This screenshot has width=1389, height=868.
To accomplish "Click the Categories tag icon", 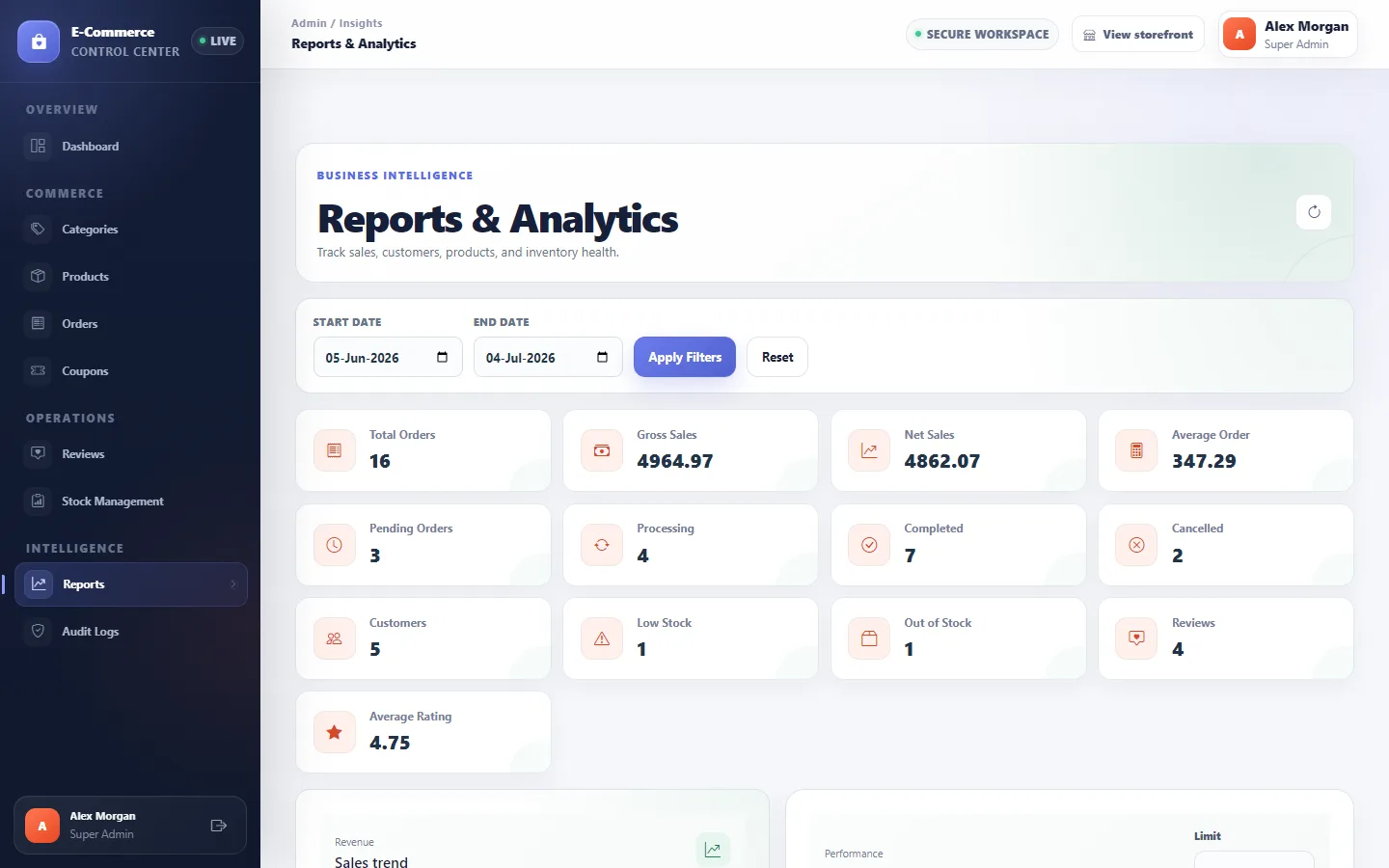I will (39, 229).
